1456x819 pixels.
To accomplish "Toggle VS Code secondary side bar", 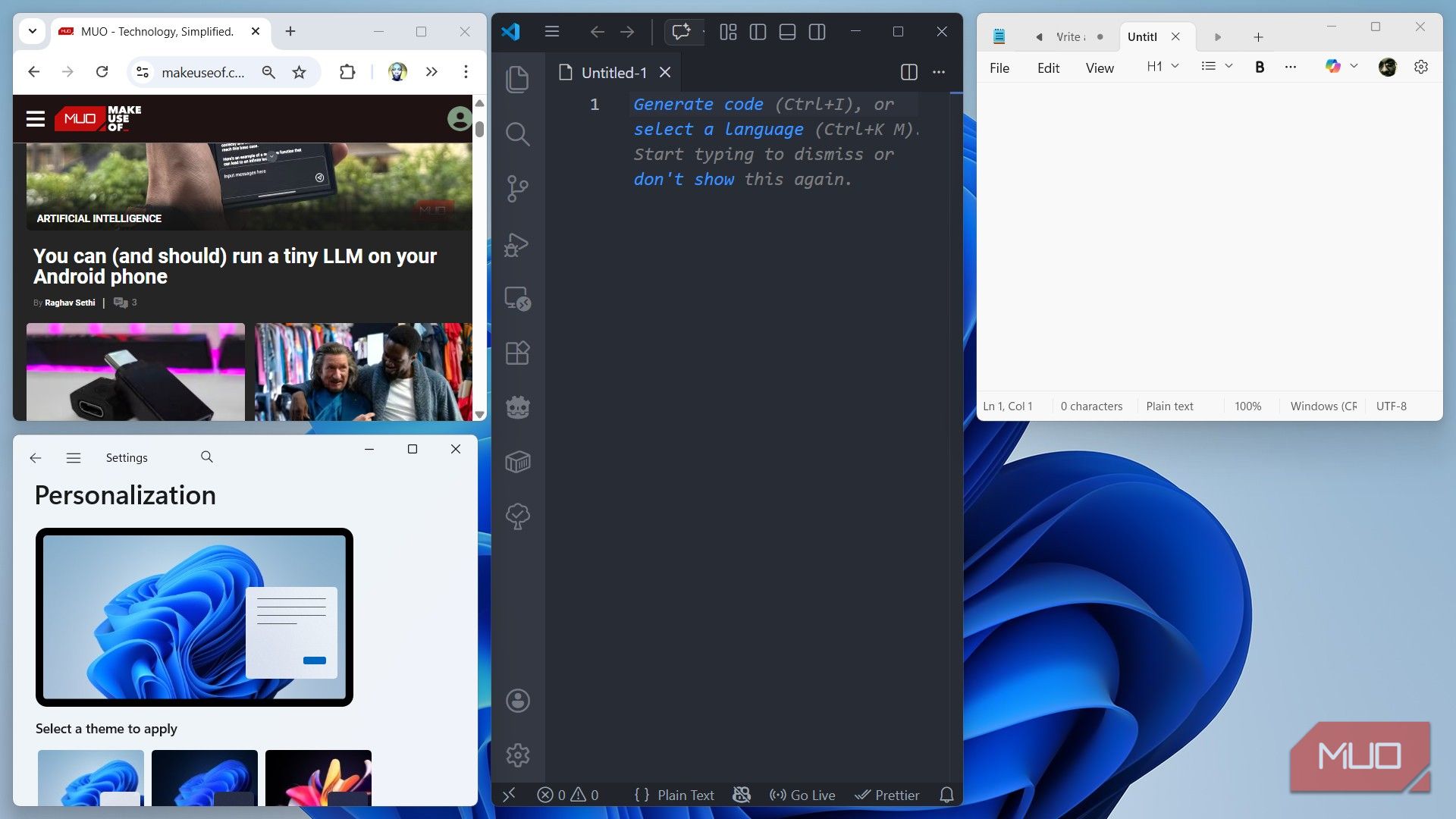I will click(x=817, y=32).
